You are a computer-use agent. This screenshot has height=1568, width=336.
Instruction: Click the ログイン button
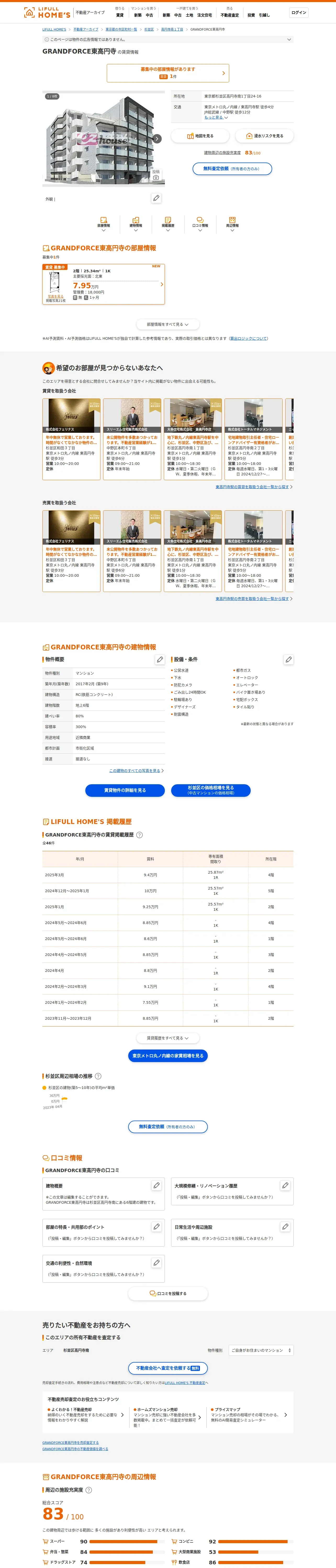(299, 12)
